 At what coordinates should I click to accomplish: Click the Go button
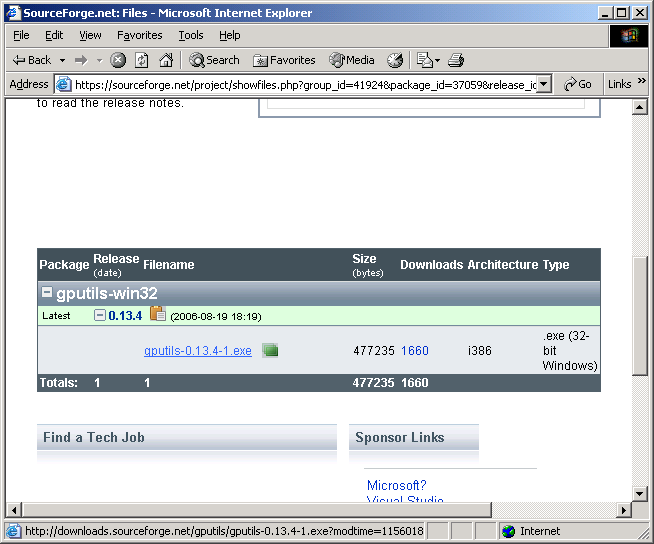[x=578, y=85]
